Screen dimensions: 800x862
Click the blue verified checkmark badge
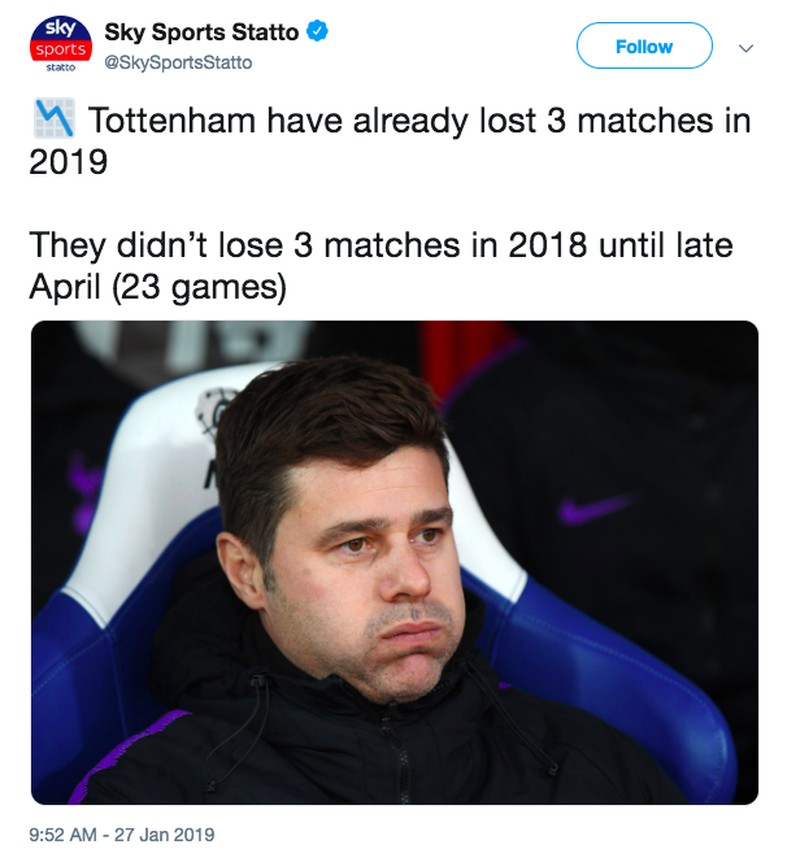317,32
